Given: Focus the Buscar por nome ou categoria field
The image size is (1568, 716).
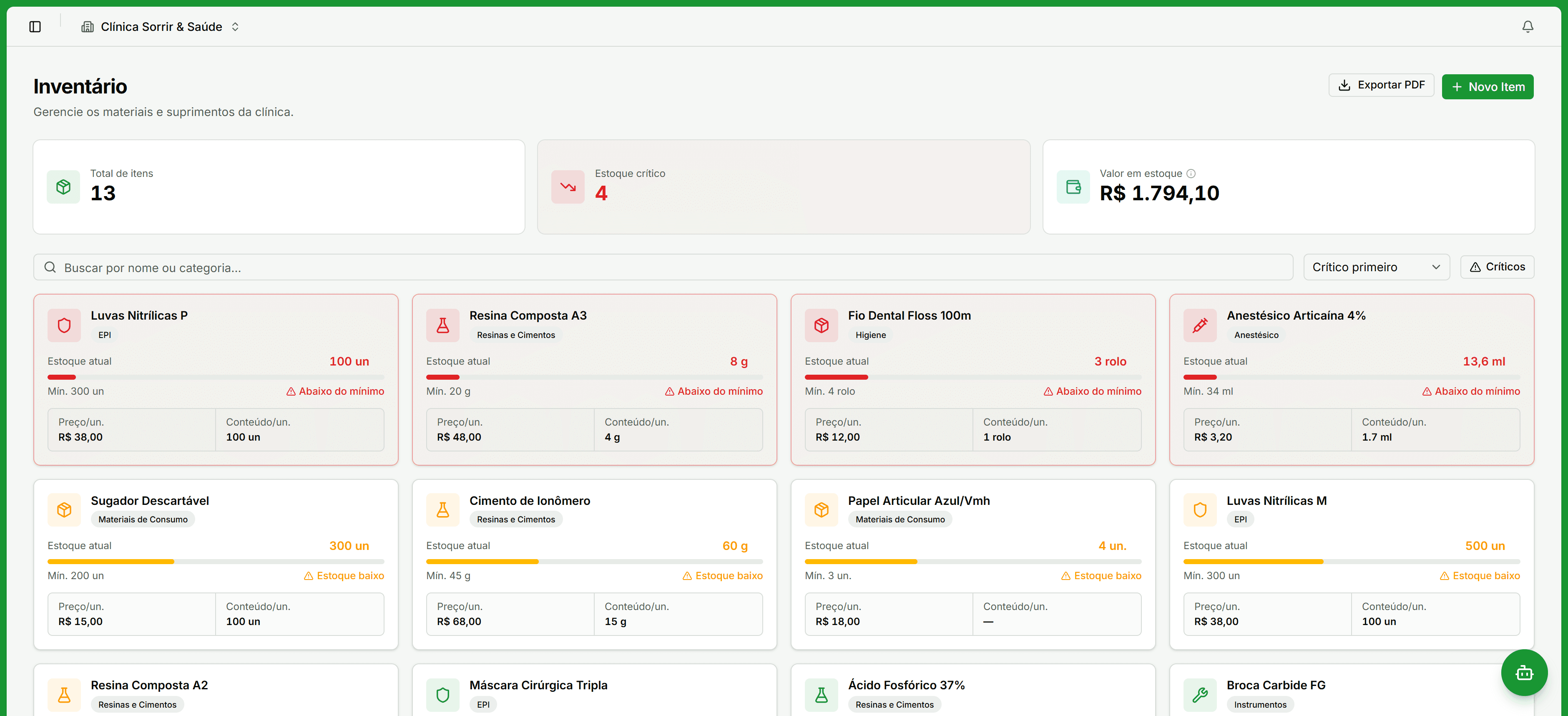Looking at the screenshot, I should [663, 267].
